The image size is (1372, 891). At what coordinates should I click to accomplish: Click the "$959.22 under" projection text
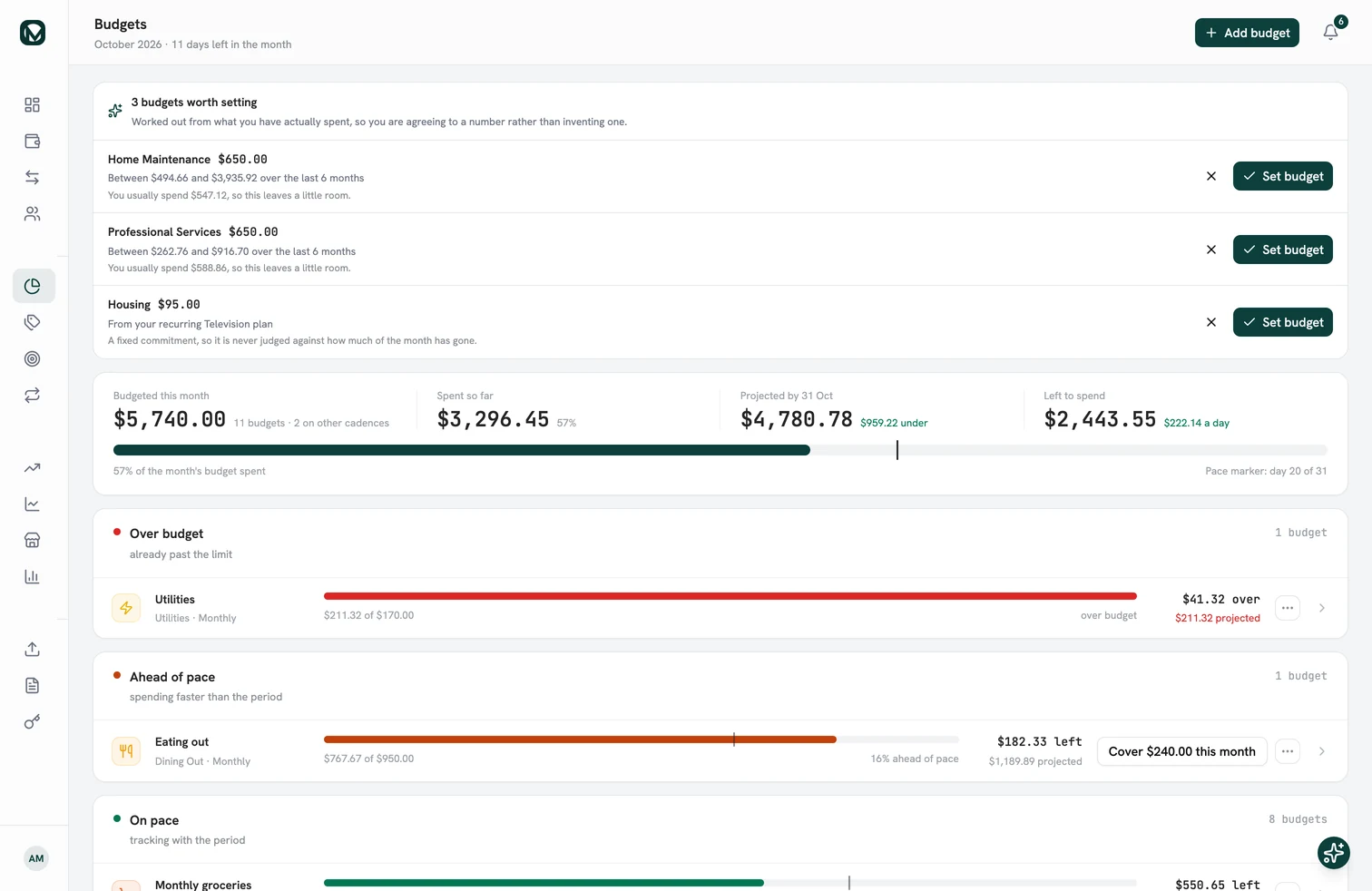click(x=894, y=423)
